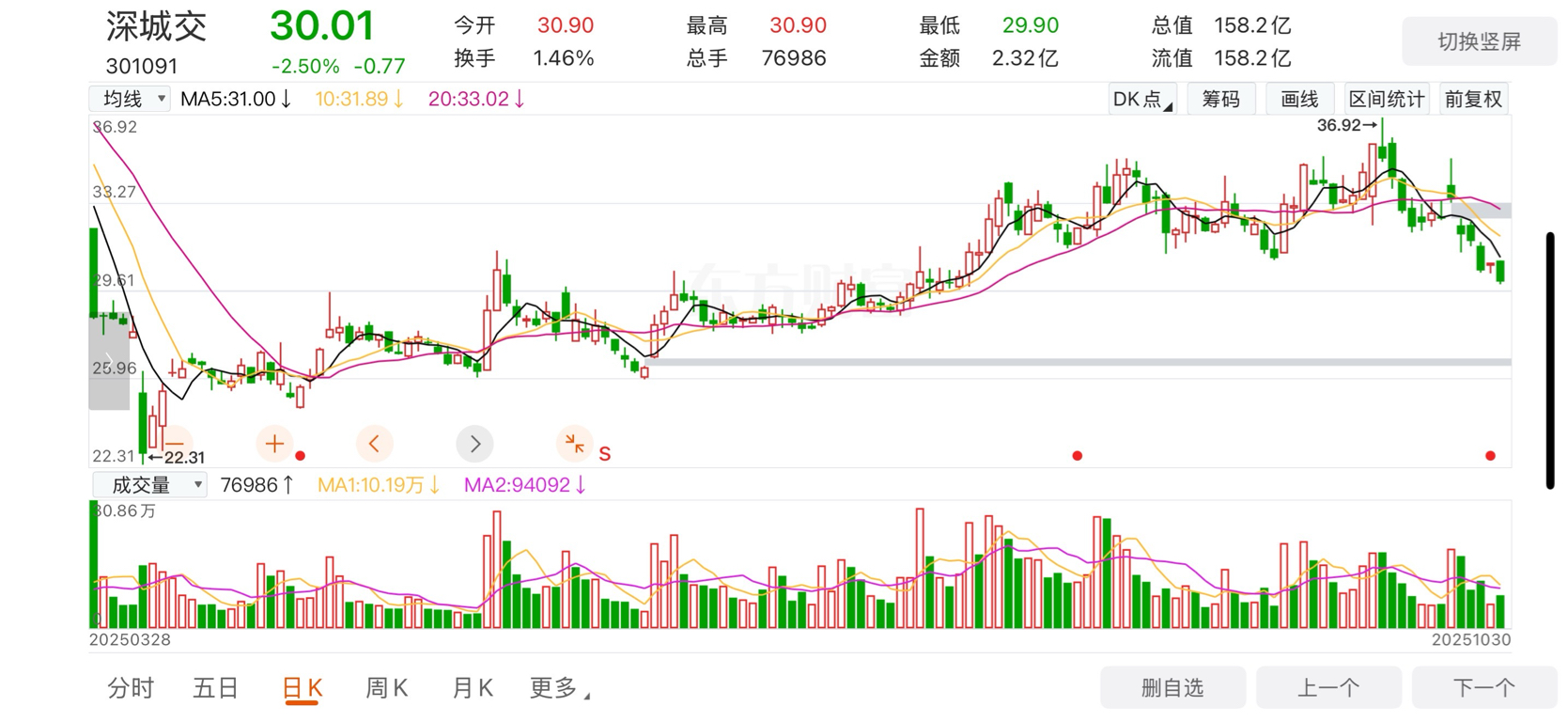Click the collapse arrows icon on chart
The image size is (1568, 722).
574,443
